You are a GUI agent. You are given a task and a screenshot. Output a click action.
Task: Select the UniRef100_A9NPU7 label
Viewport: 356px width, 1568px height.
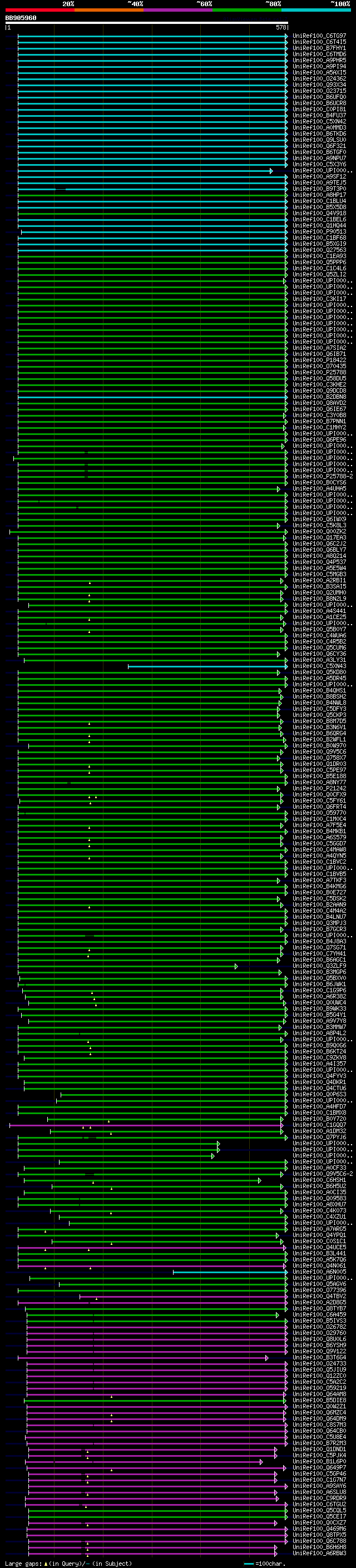coord(319,159)
